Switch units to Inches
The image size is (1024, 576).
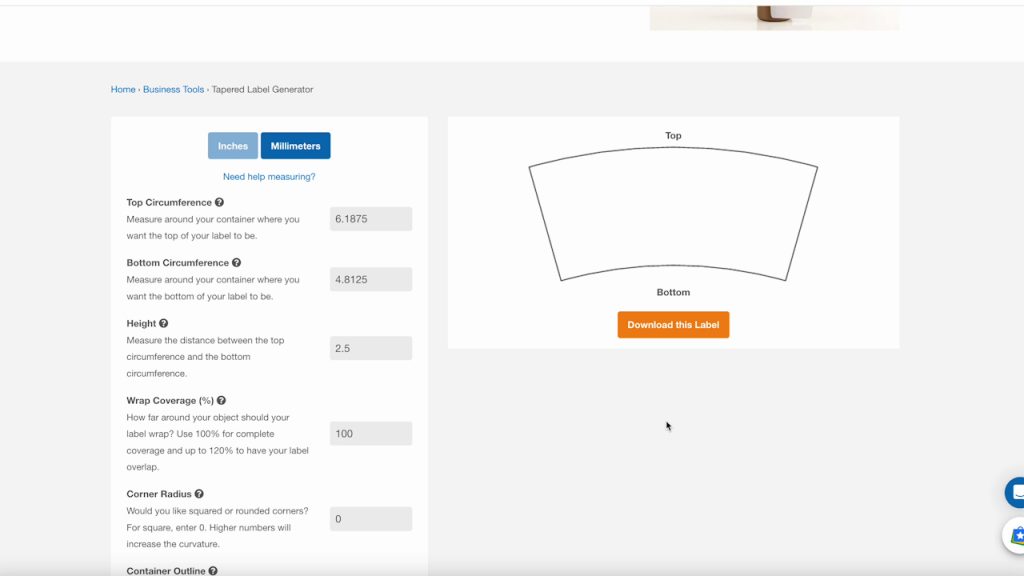coord(233,146)
